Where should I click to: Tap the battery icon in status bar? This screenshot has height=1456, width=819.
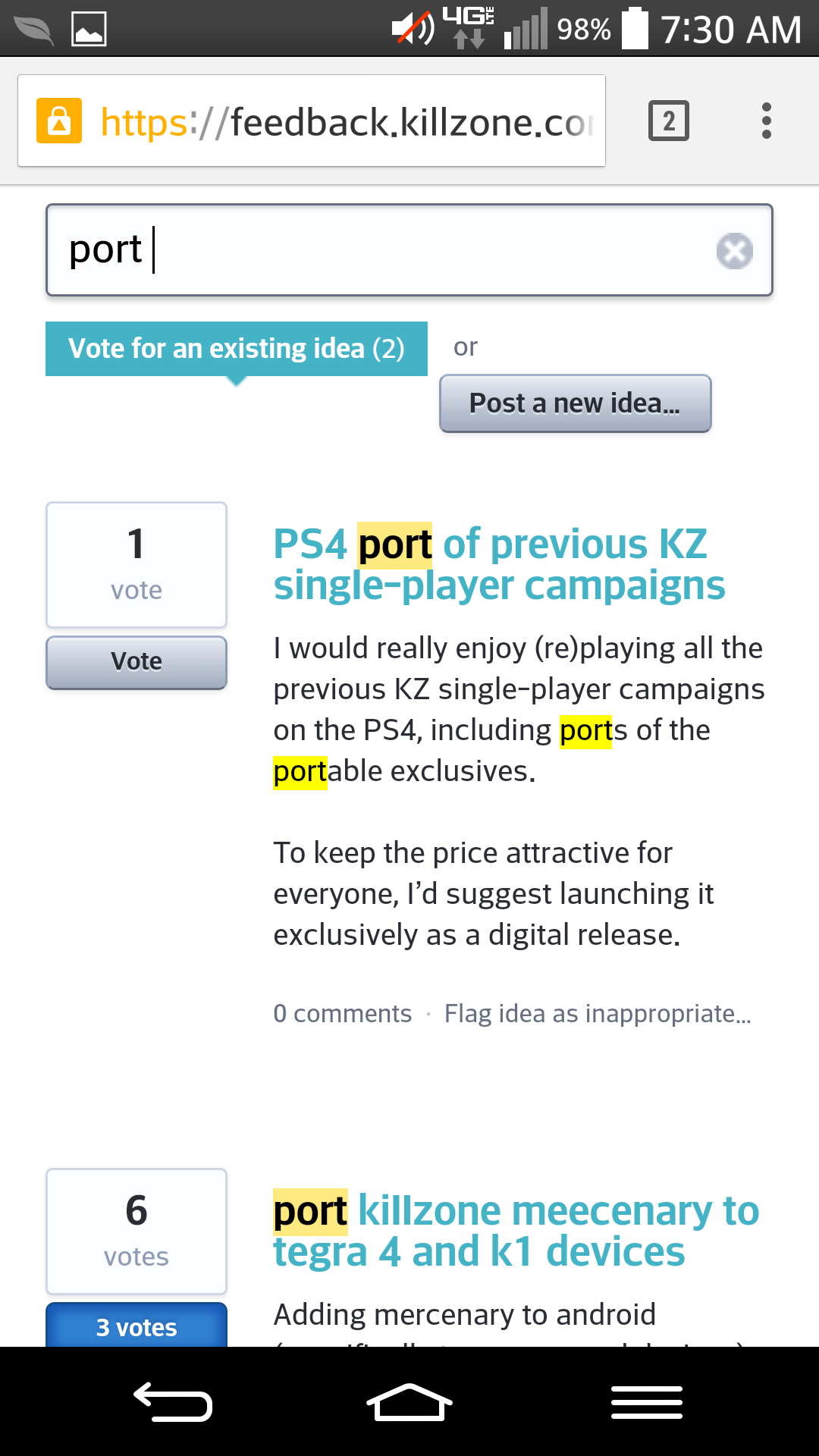(635, 29)
